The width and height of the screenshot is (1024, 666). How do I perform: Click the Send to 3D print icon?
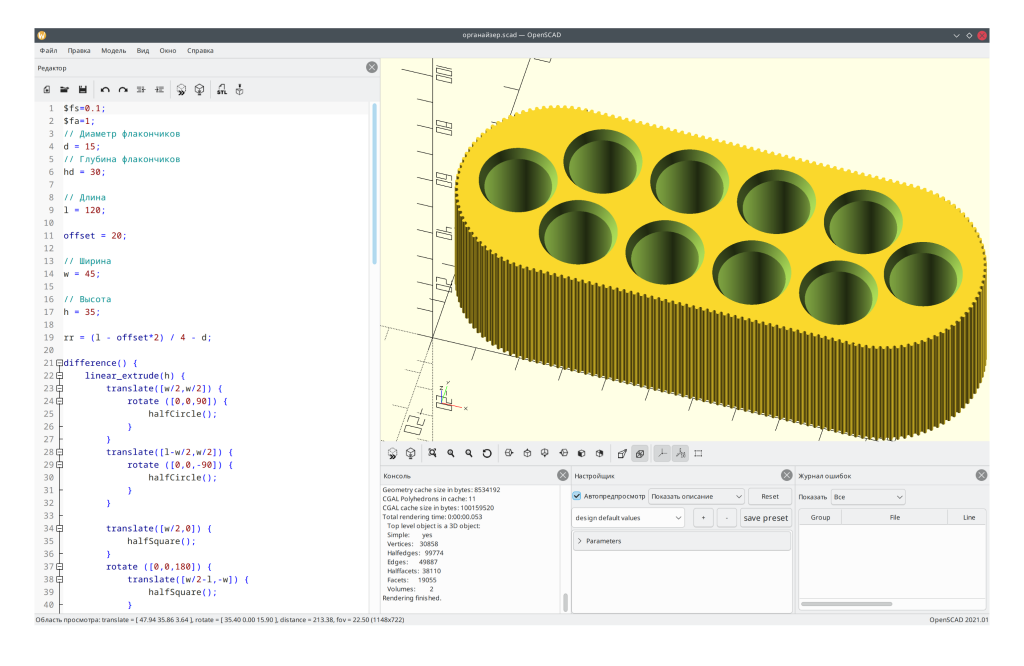(240, 90)
